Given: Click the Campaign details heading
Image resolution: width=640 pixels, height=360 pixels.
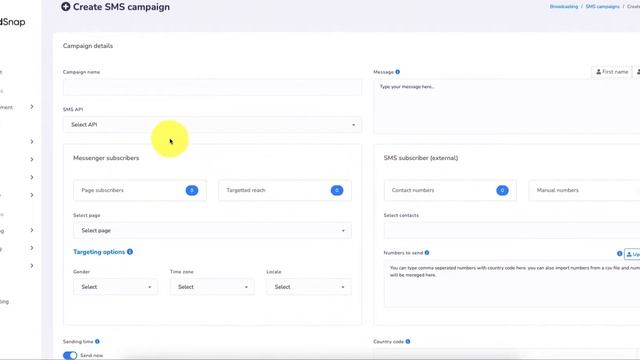Looking at the screenshot, I should 88,46.
